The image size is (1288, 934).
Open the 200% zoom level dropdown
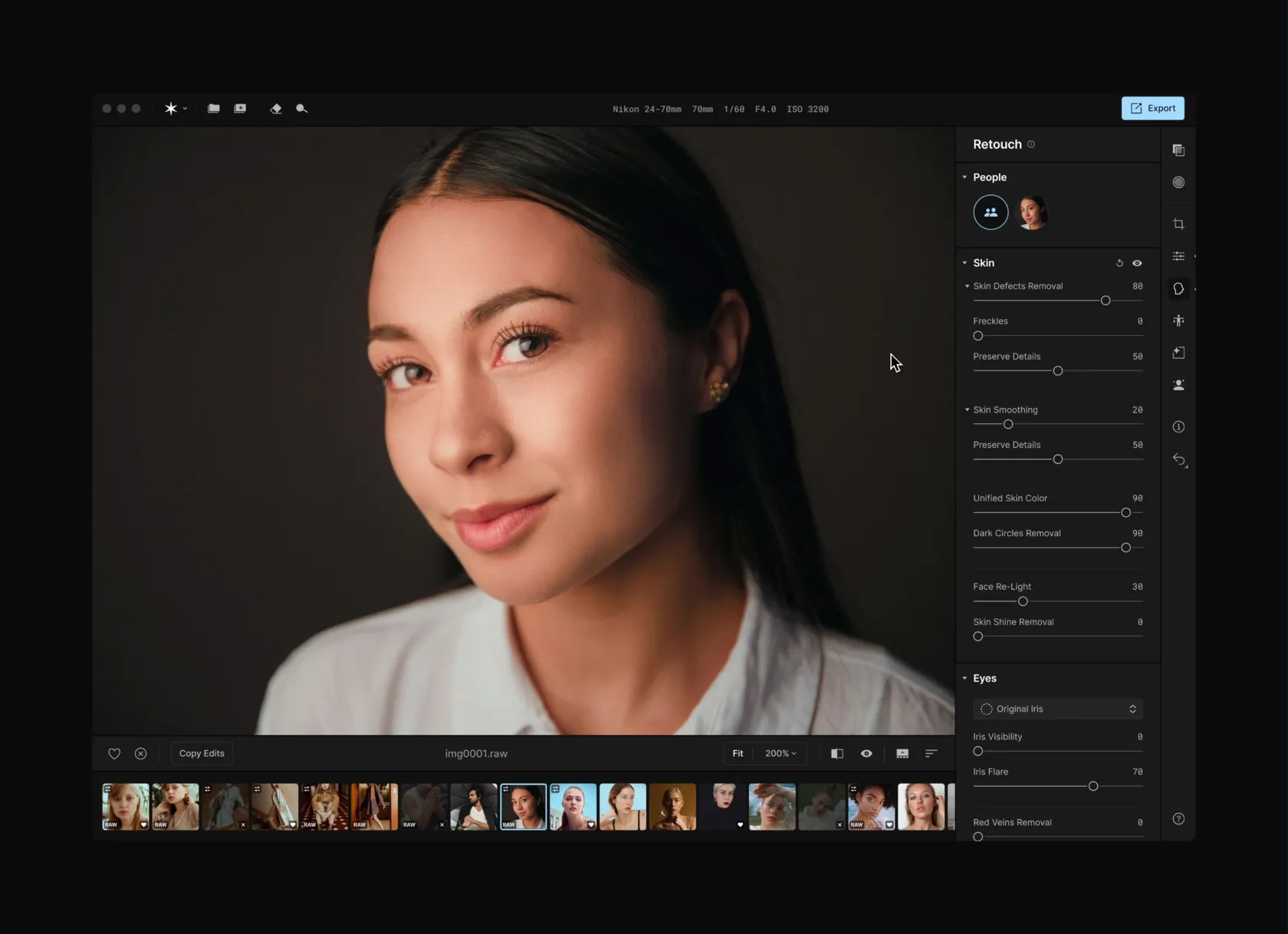point(780,754)
